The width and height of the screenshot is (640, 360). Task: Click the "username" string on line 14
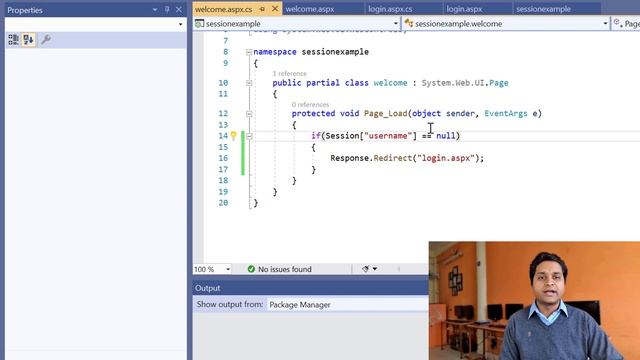tap(388, 136)
